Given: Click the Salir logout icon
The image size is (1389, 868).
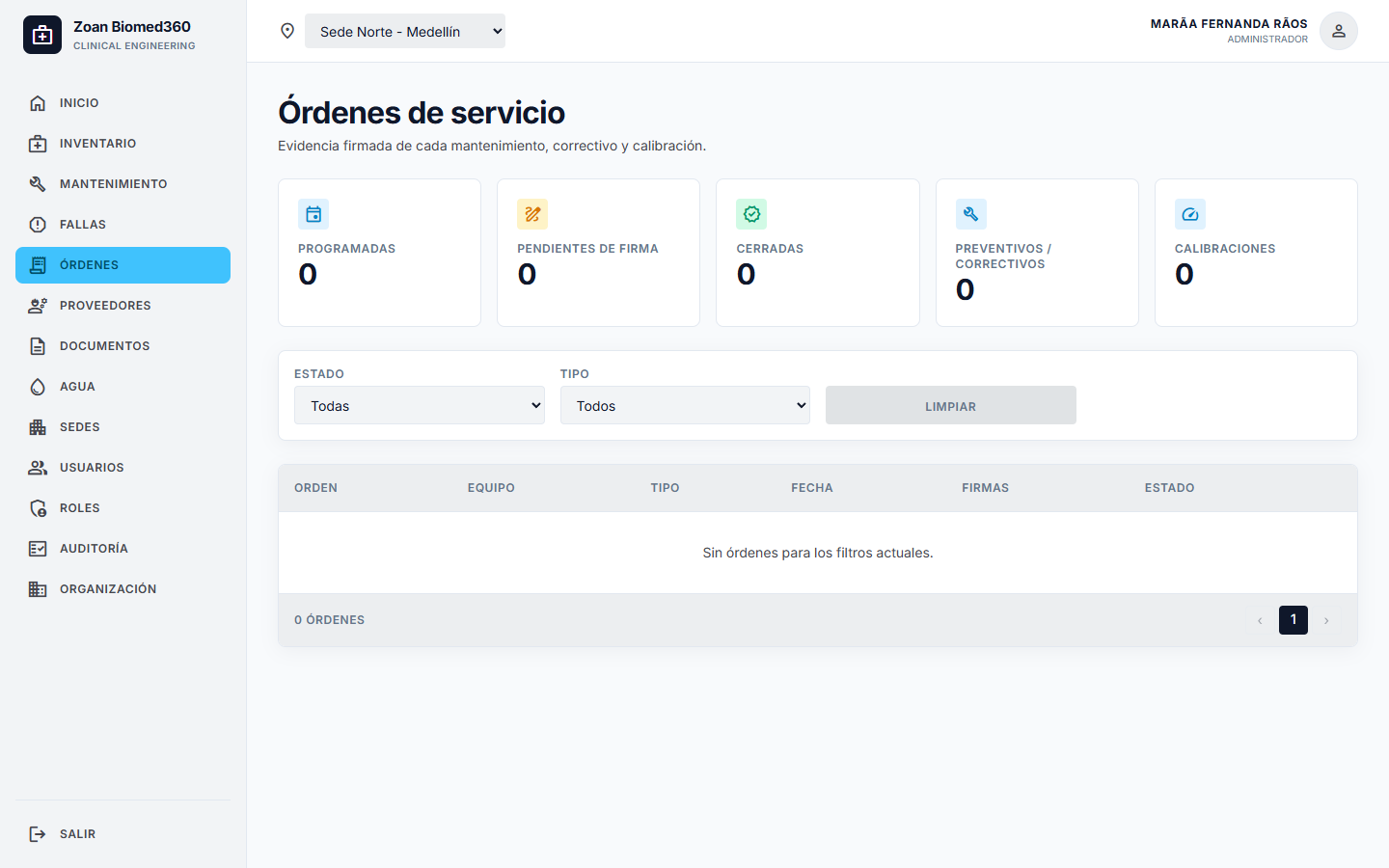Looking at the screenshot, I should click(38, 834).
